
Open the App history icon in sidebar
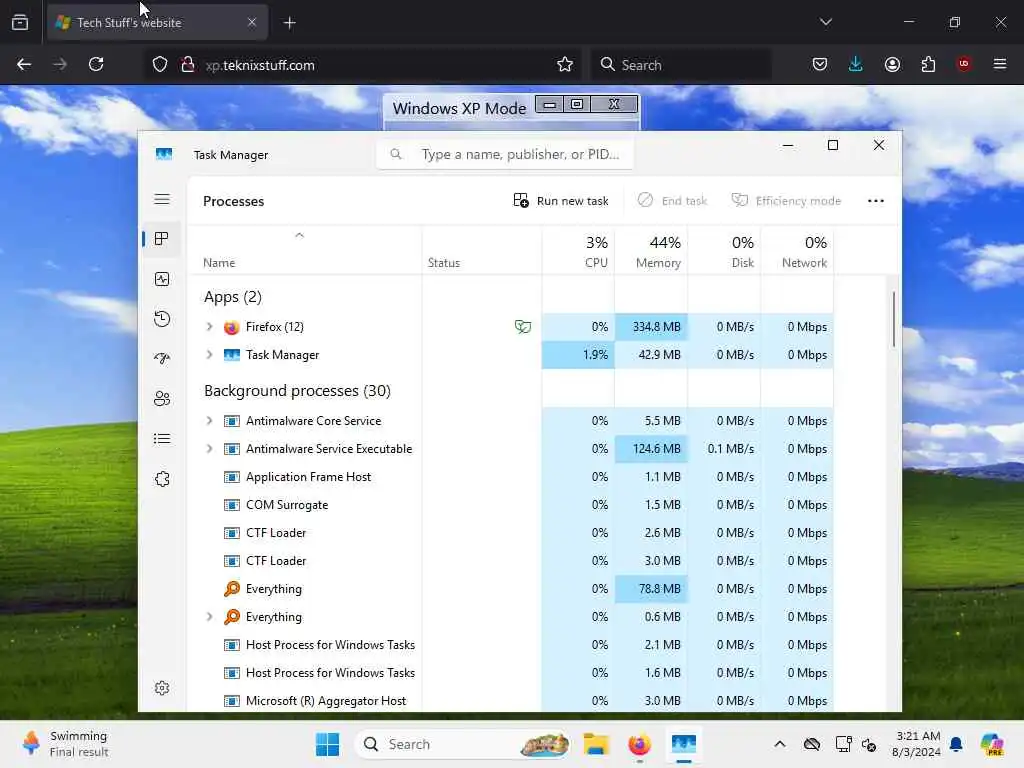[x=162, y=319]
